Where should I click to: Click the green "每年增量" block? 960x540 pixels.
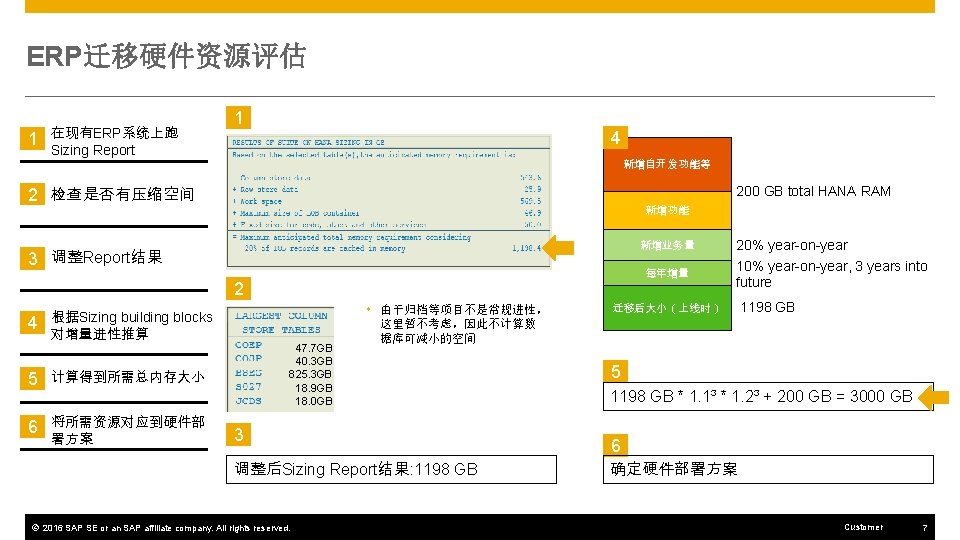point(667,273)
